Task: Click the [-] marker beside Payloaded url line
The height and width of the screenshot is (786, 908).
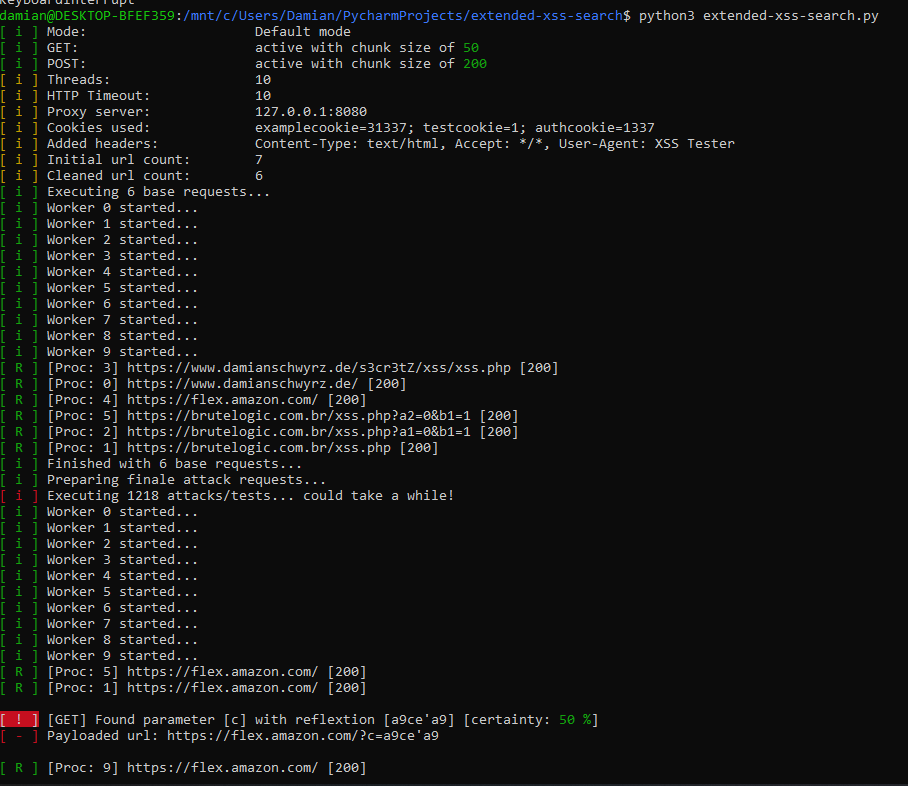Action: point(18,735)
